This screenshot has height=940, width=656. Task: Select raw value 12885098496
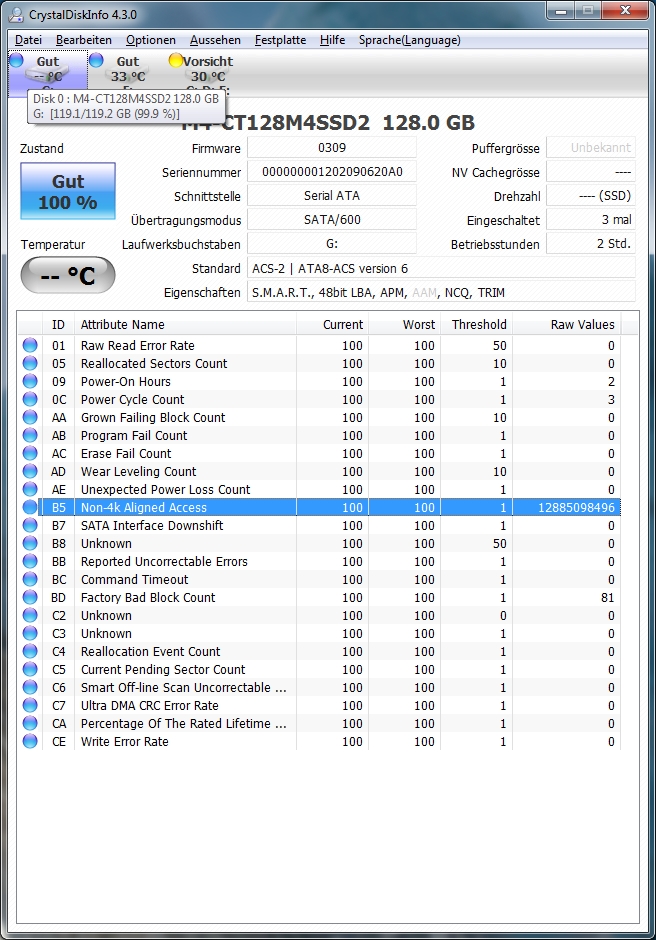tap(576, 508)
